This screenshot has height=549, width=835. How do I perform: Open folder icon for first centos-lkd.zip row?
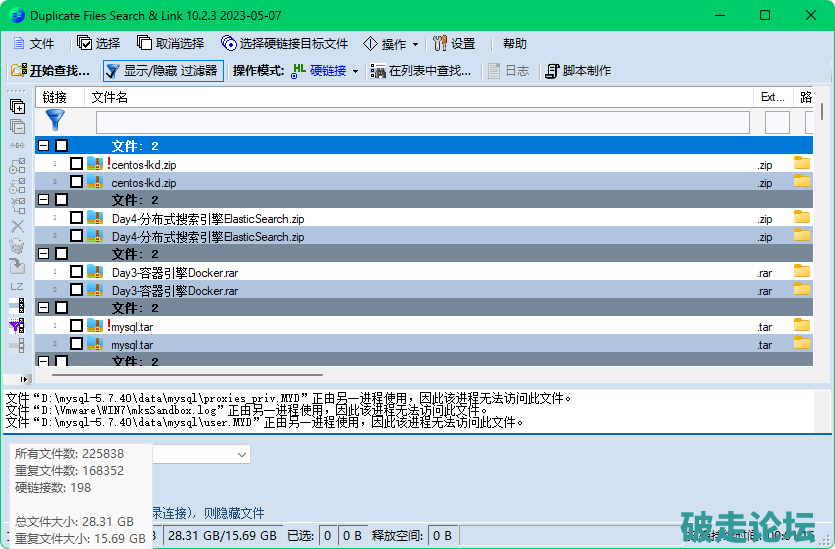[x=801, y=164]
